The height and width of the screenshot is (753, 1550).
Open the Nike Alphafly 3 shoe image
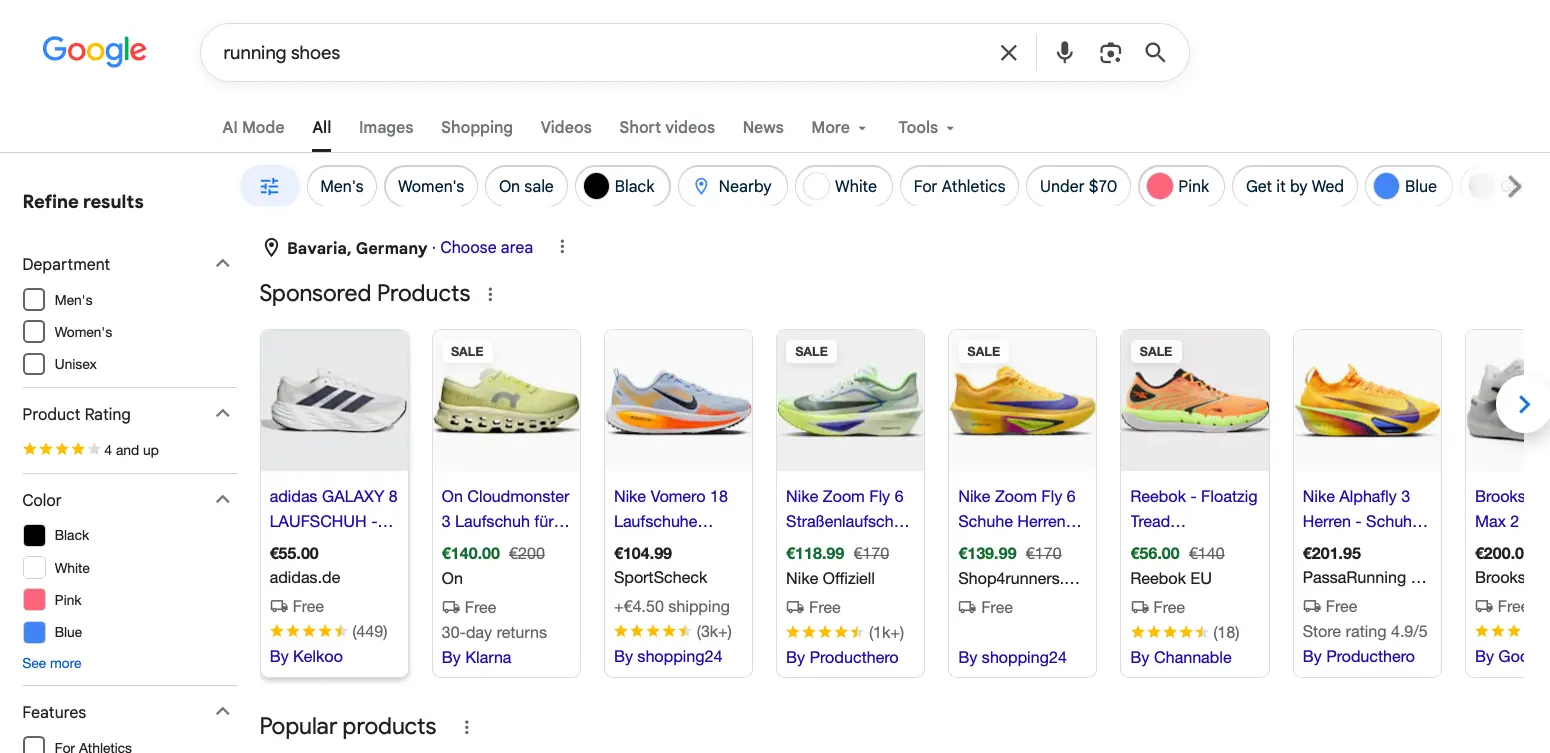[1367, 400]
